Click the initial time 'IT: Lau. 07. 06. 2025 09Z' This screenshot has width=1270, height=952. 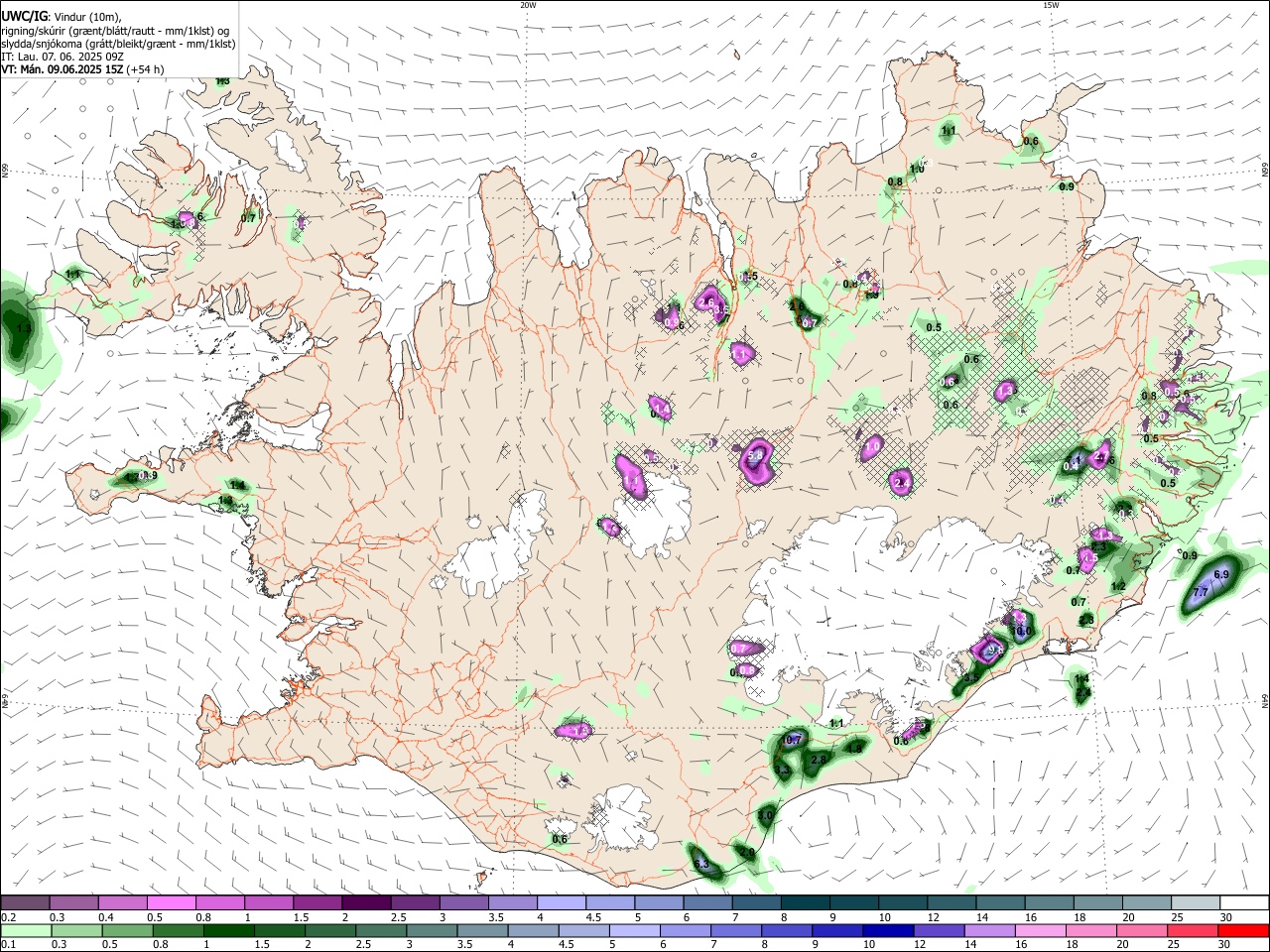click(63, 57)
